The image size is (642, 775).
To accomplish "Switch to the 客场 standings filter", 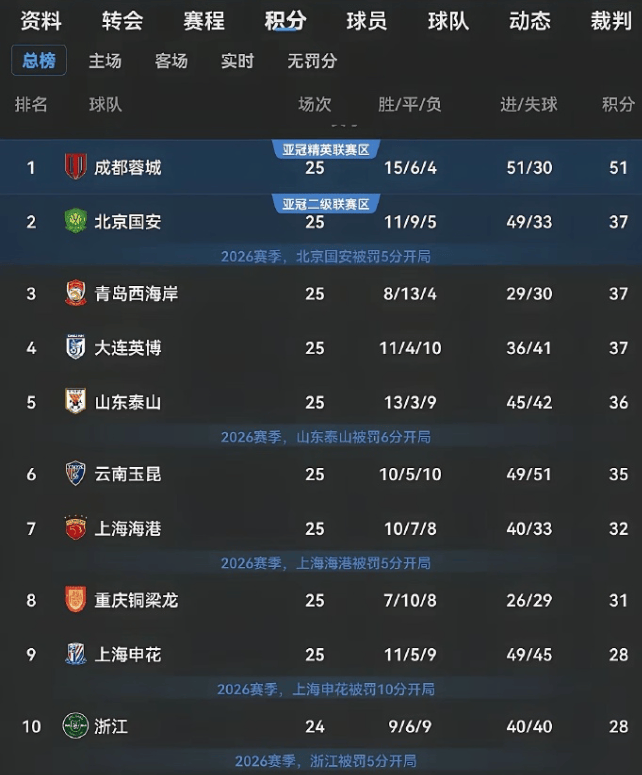I will [171, 61].
